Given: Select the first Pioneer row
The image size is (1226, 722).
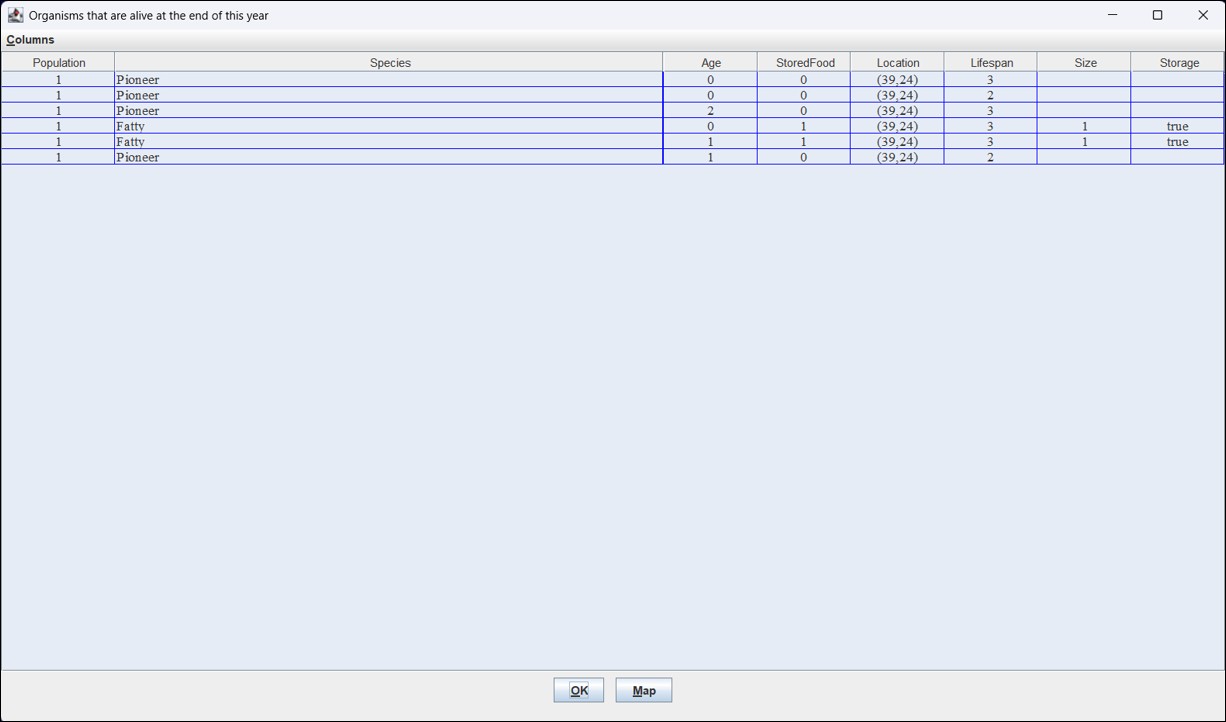Looking at the screenshot, I should pos(390,80).
